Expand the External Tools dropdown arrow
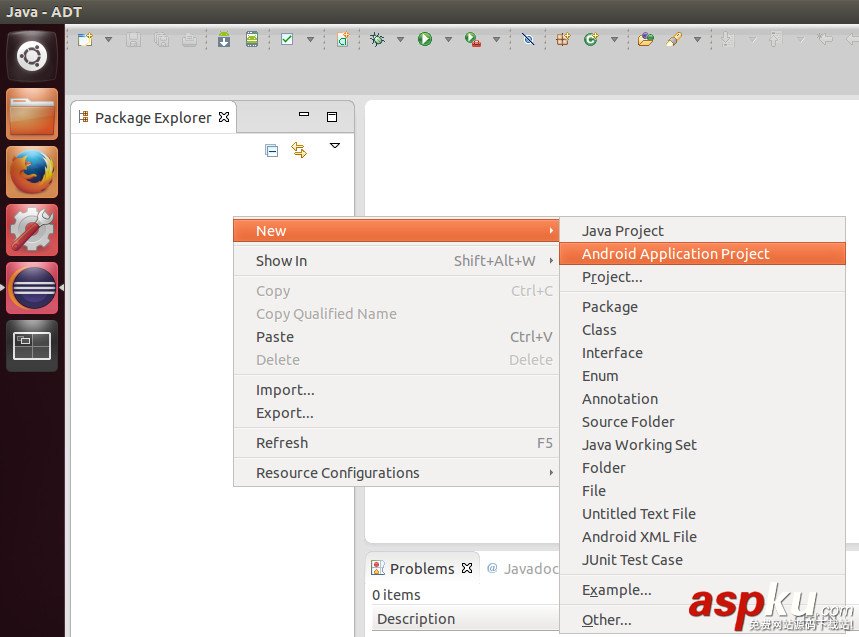 point(496,39)
